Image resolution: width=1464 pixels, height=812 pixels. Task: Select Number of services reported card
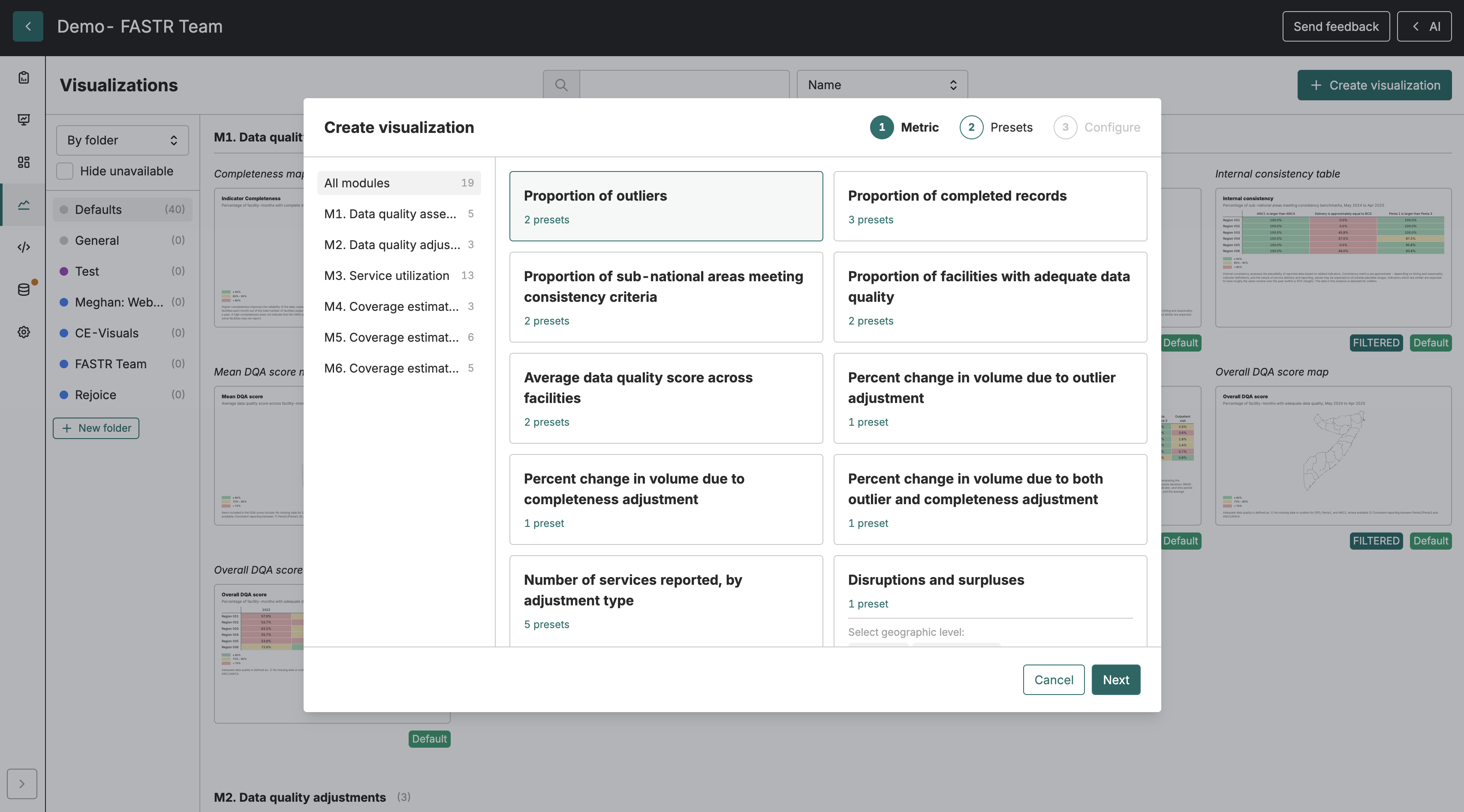click(x=666, y=601)
